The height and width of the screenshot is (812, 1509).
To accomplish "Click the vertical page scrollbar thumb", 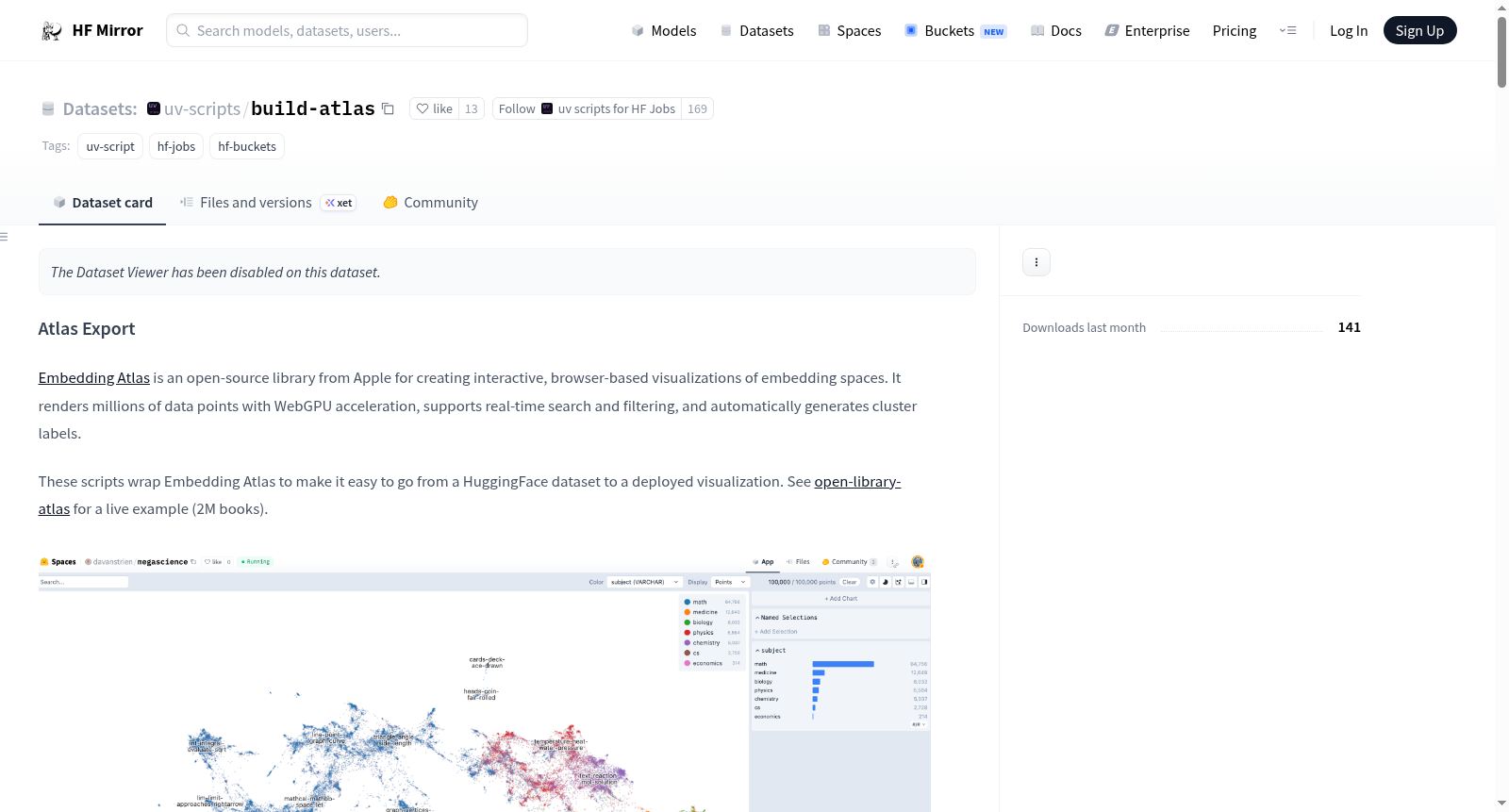I will [x=1501, y=52].
